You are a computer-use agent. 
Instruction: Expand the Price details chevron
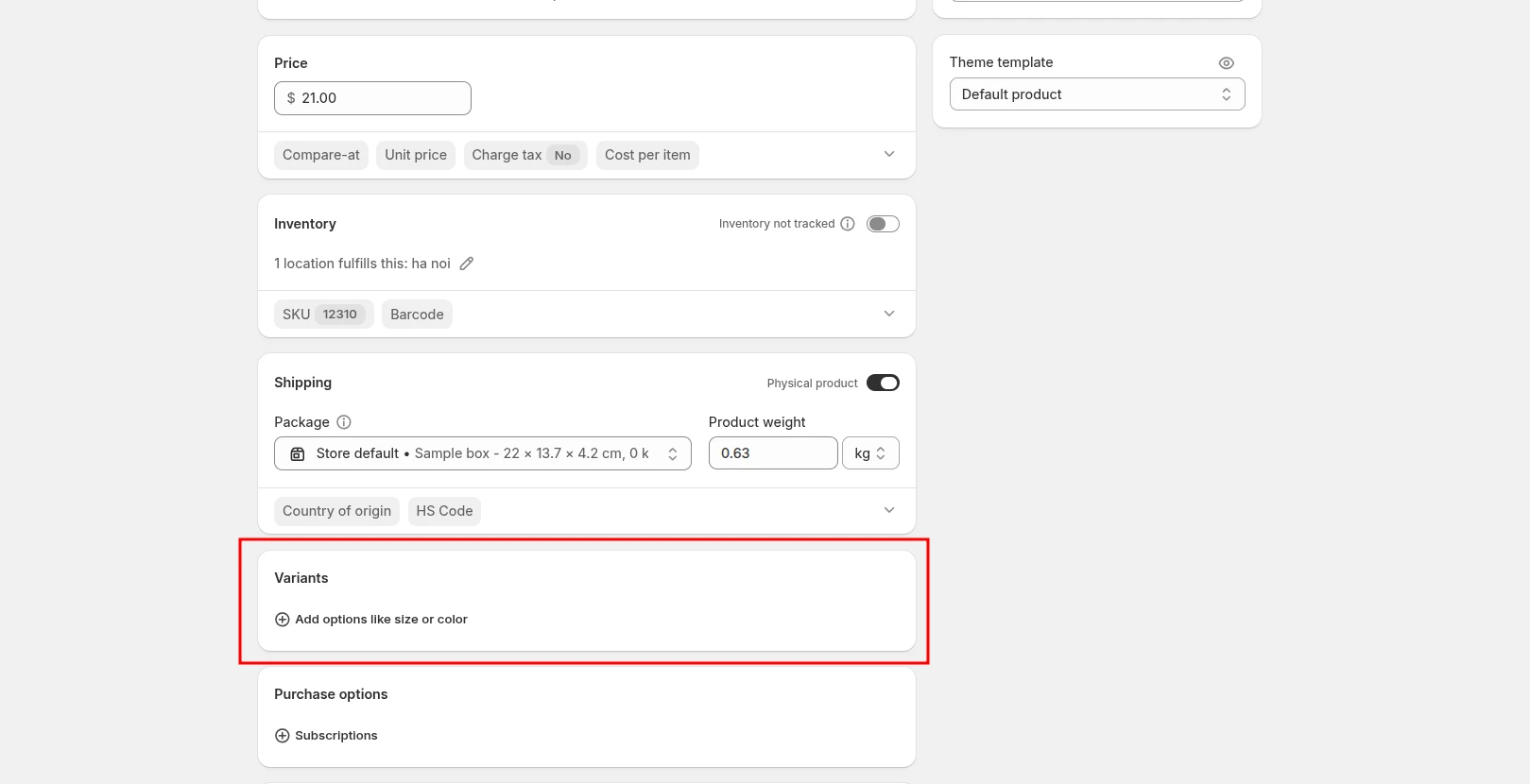point(889,154)
